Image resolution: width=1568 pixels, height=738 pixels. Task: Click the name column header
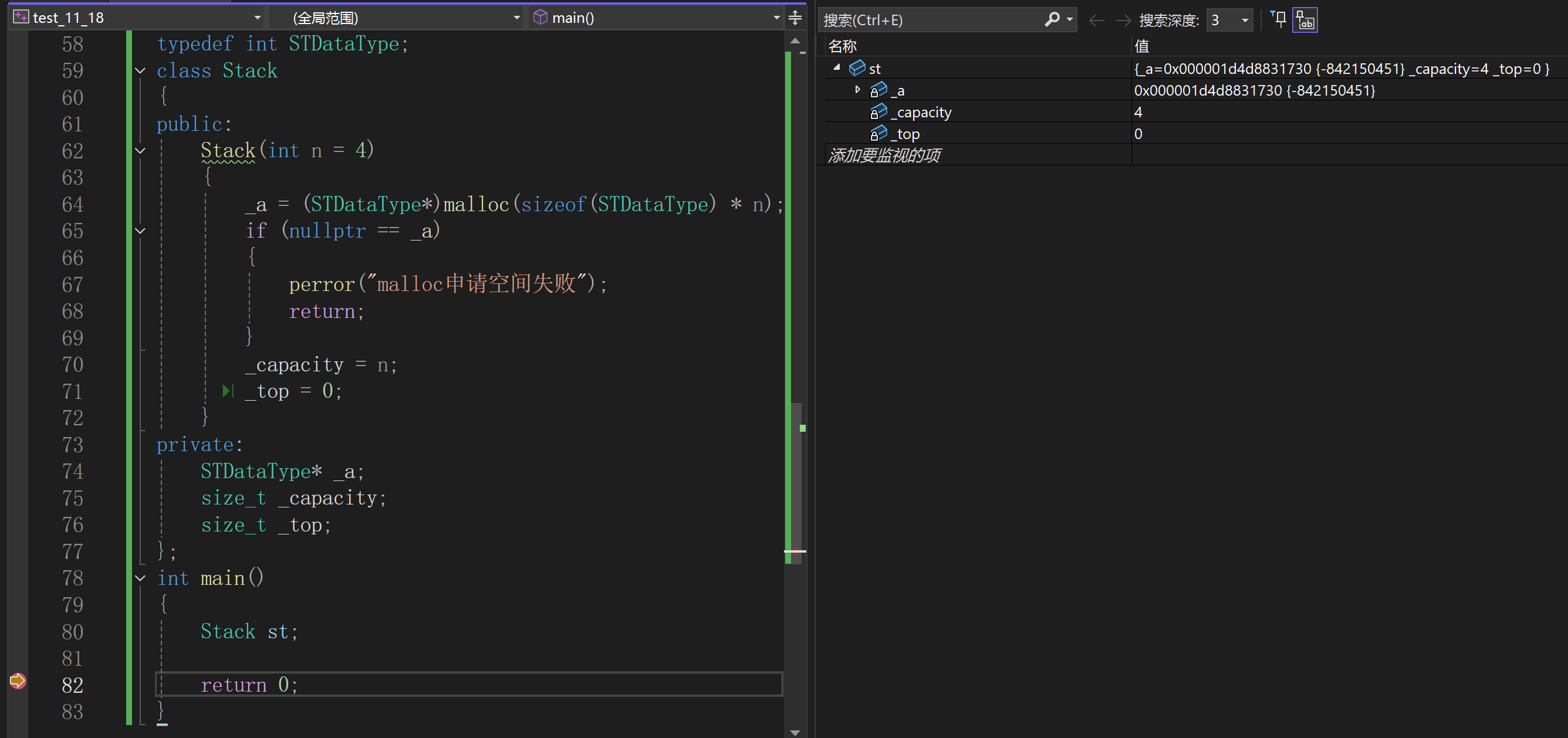(x=843, y=46)
